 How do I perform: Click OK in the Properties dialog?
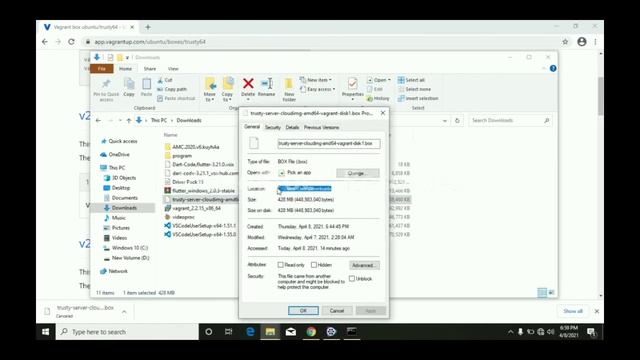pos(303,311)
